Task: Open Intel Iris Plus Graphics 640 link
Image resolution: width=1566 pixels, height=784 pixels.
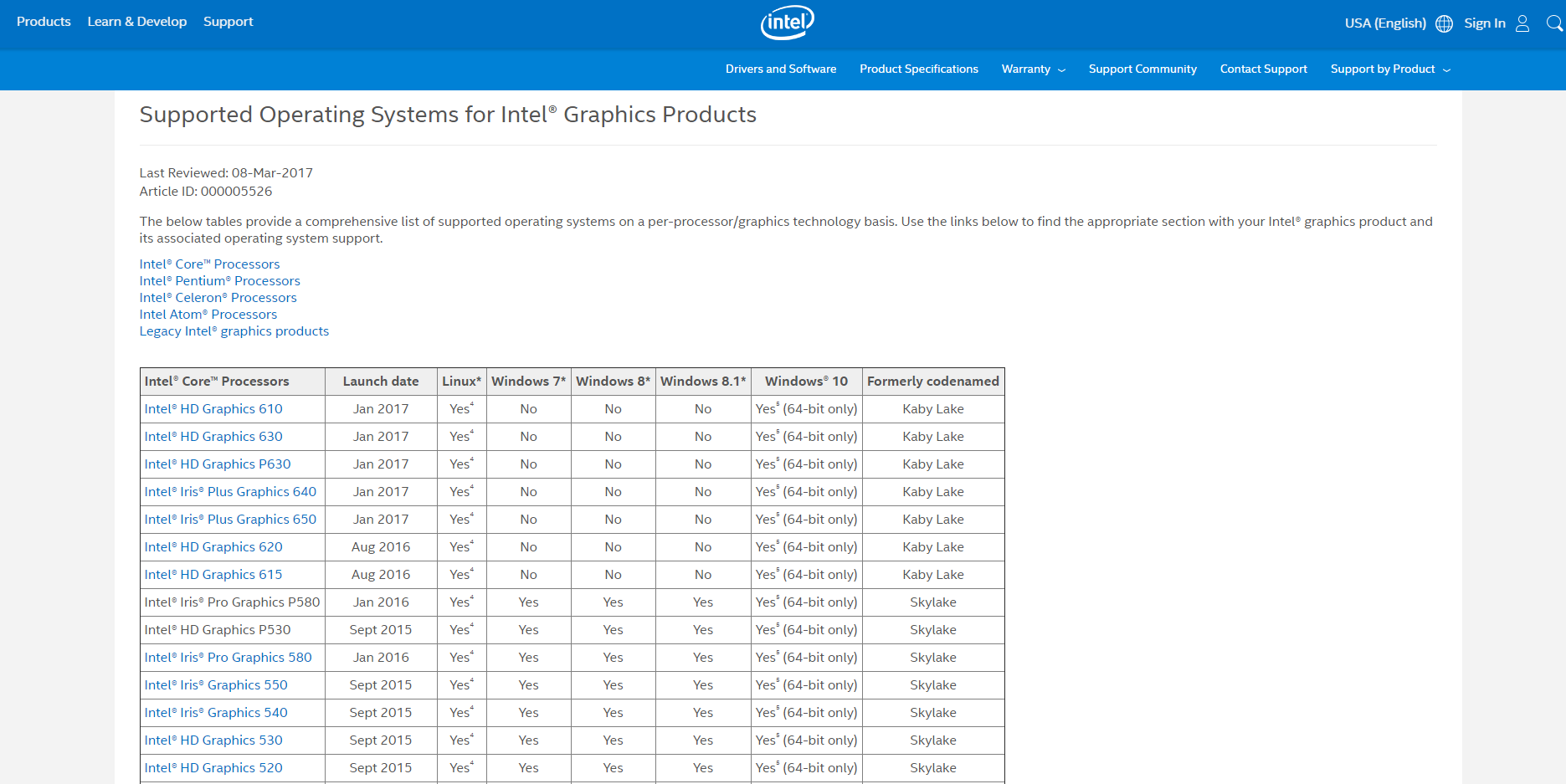Action: 231,492
